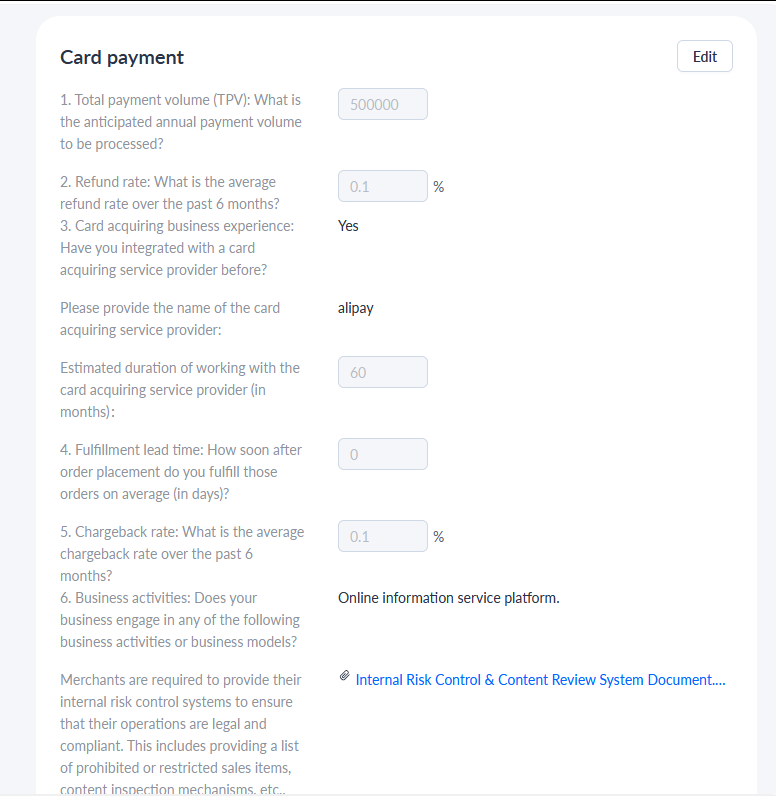Click the Fulfillment lead time question label

181,472
